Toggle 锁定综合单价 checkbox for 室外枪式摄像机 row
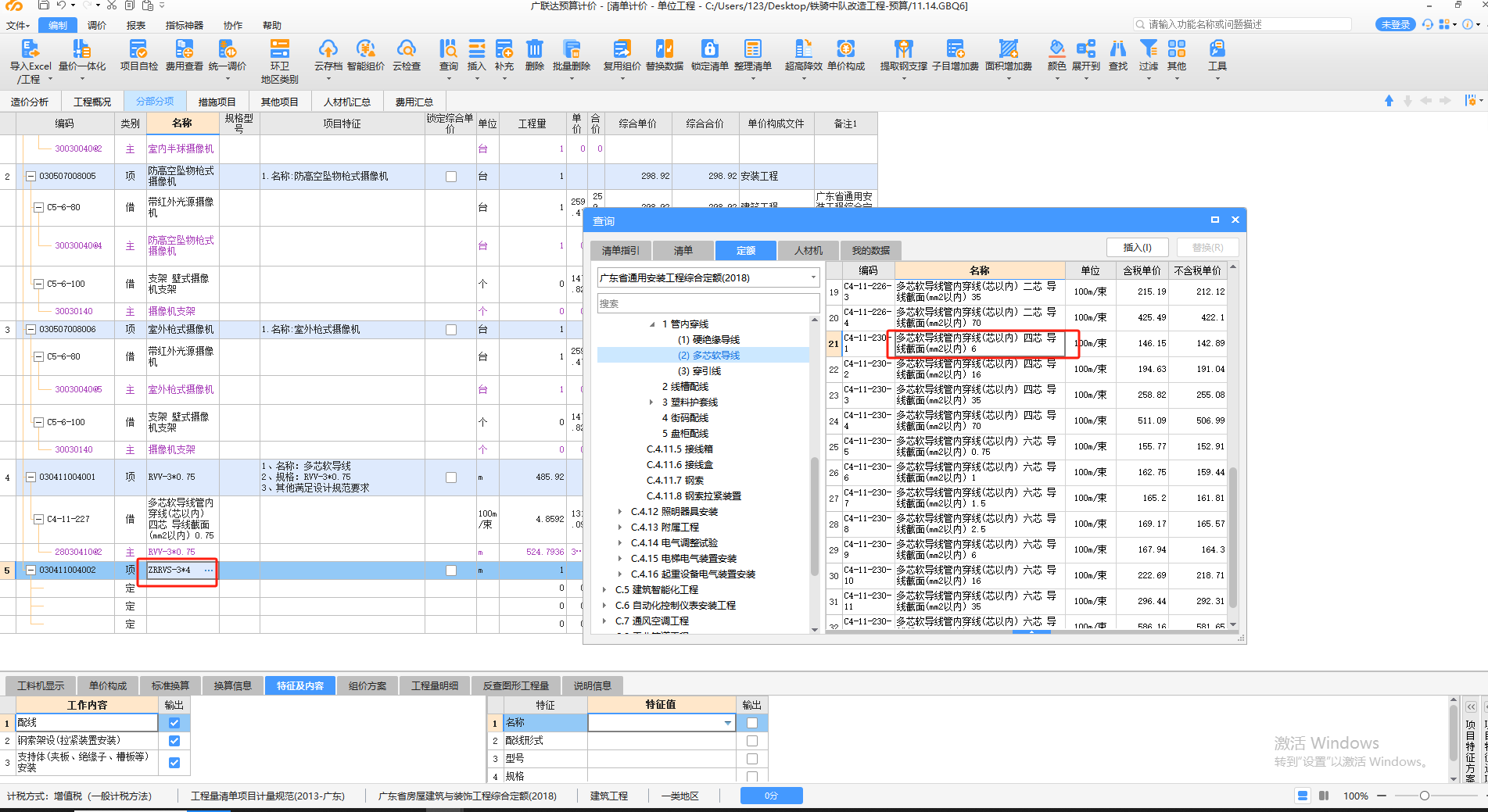Image resolution: width=1488 pixels, height=812 pixels. (x=451, y=330)
